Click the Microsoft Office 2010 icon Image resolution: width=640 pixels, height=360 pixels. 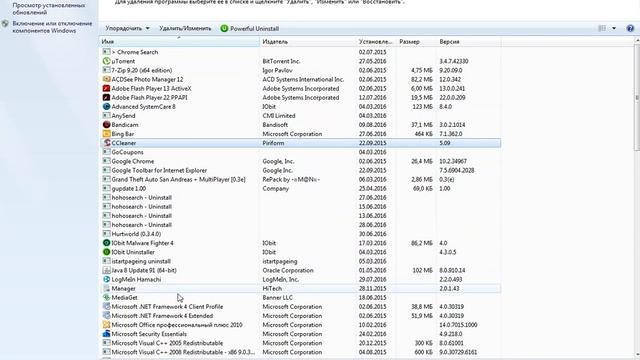click(106, 325)
